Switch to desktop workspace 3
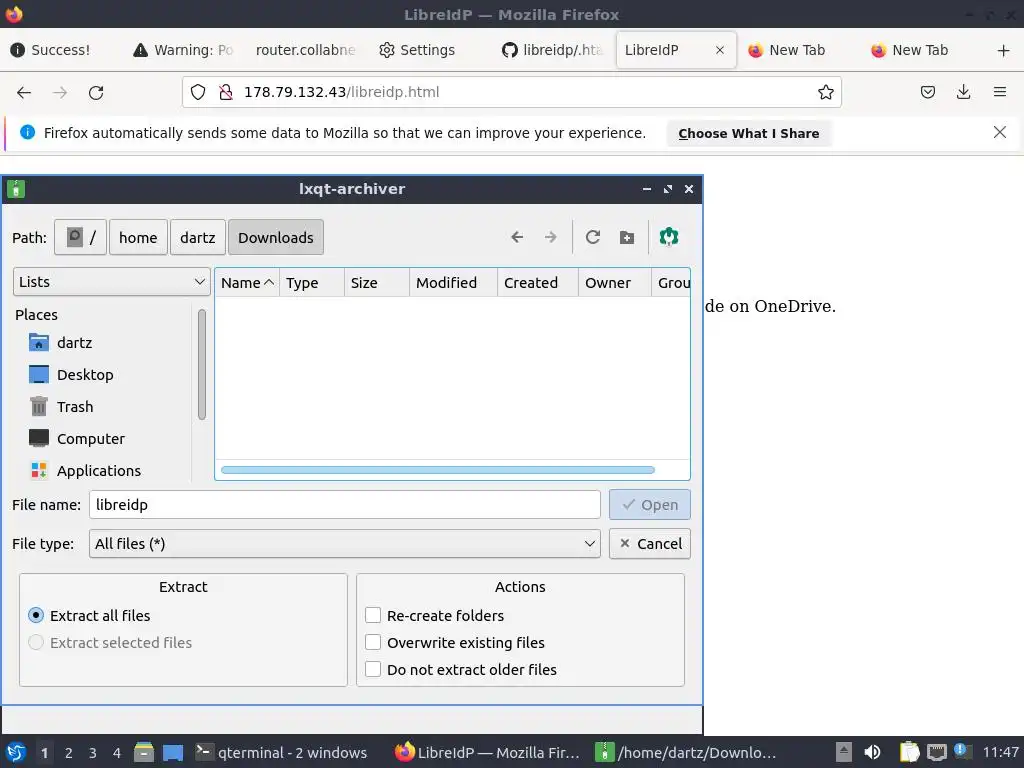The image size is (1024, 768). [x=93, y=752]
